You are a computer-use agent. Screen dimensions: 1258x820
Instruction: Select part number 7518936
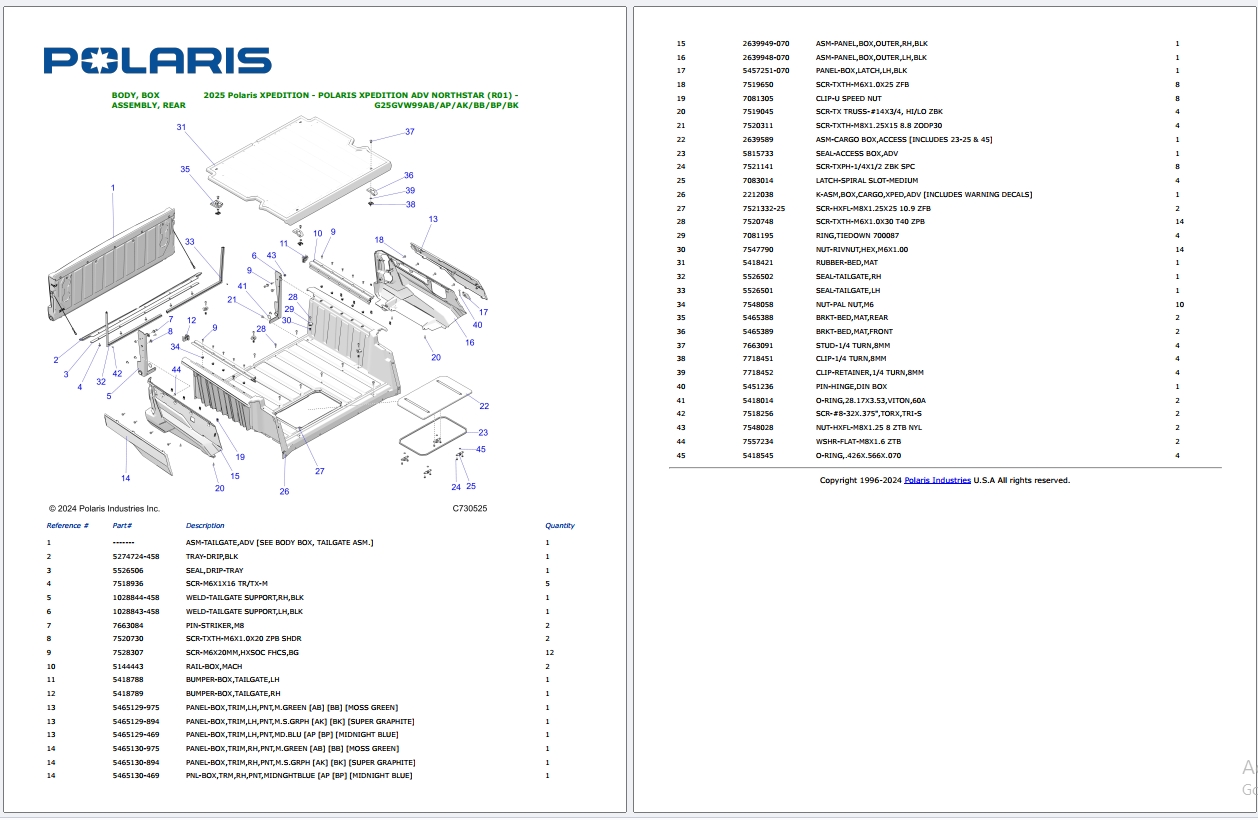tap(128, 583)
